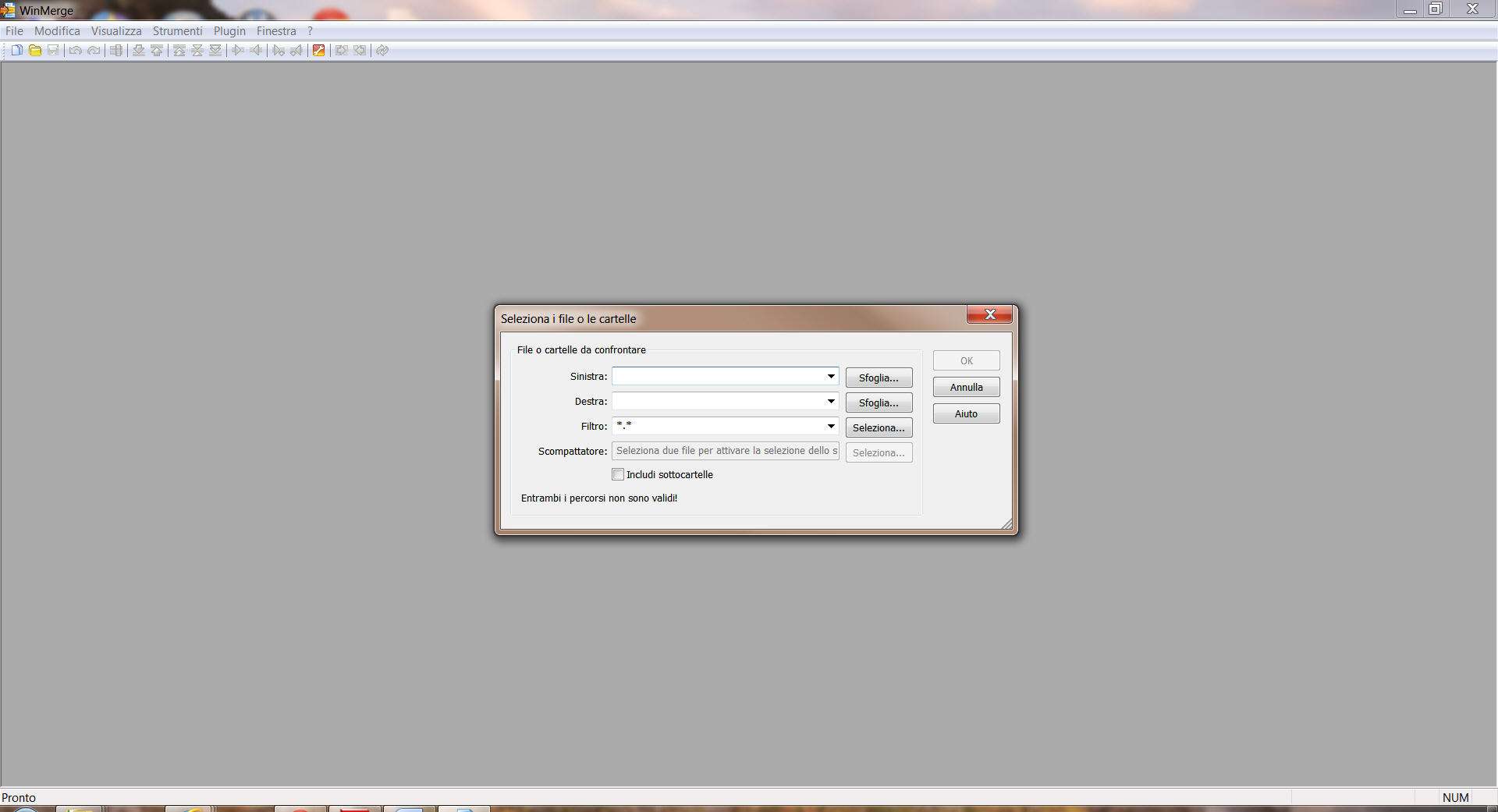
Task: Open the Strumenti menu
Action: [177, 31]
